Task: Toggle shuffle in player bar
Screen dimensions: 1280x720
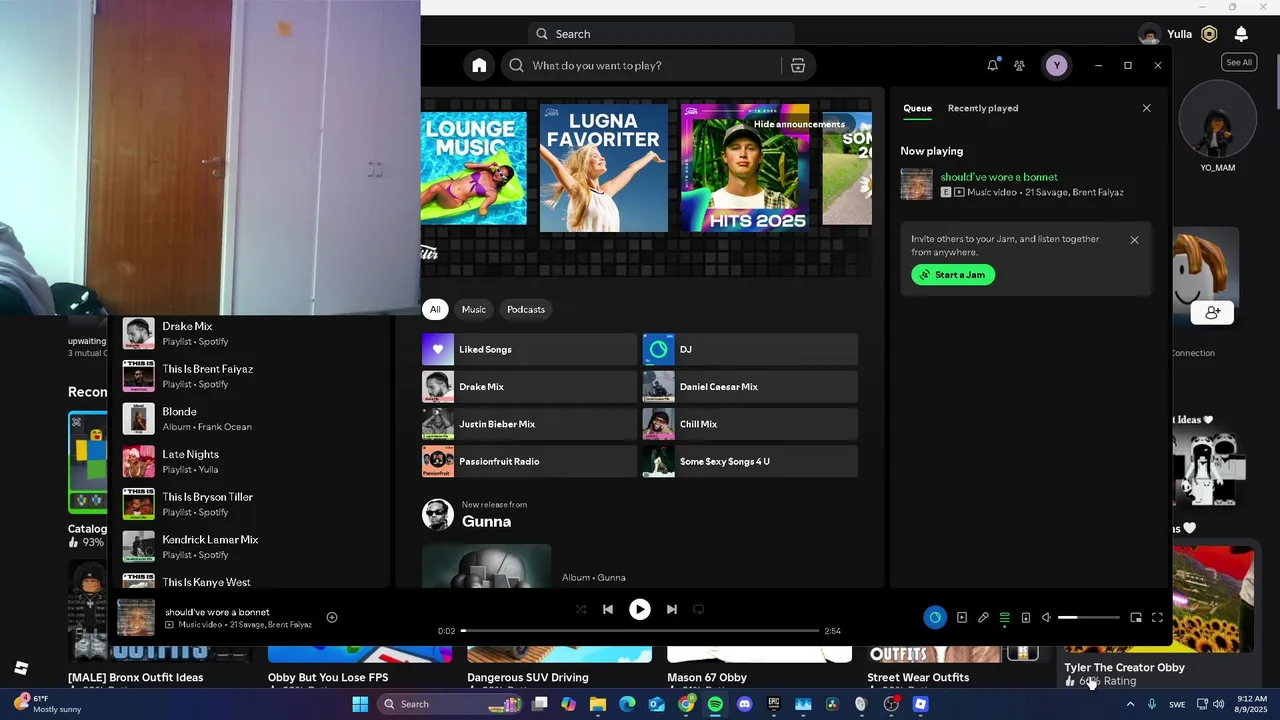Action: point(581,609)
